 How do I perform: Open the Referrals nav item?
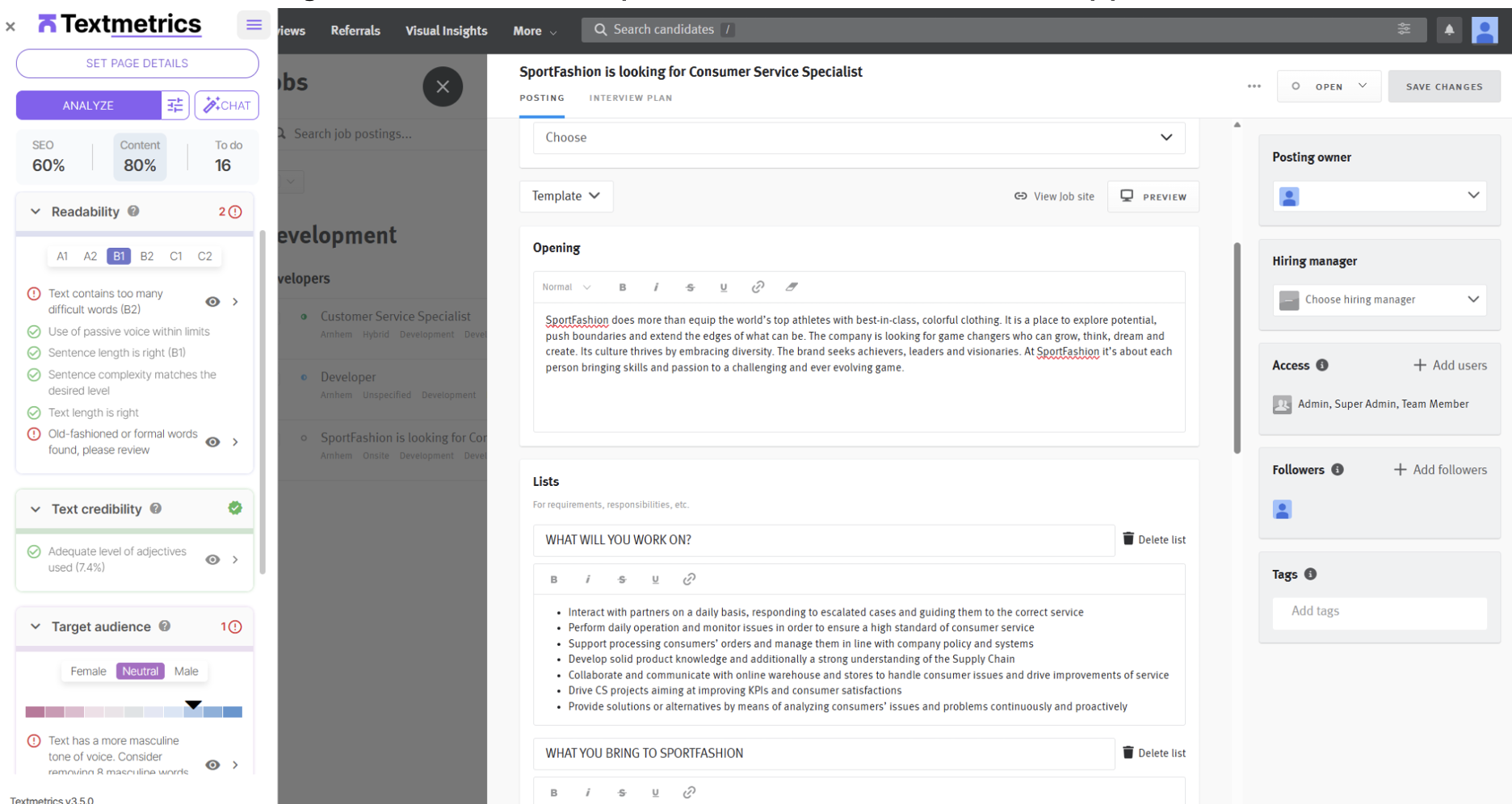[355, 31]
